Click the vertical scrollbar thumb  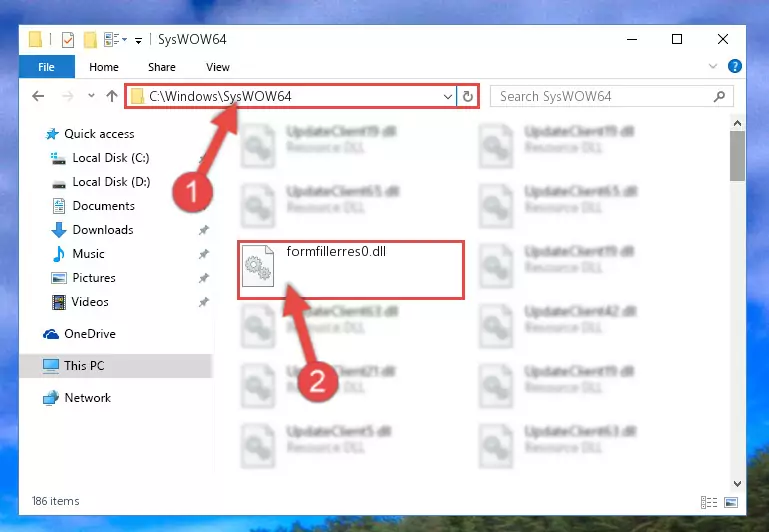point(737,156)
